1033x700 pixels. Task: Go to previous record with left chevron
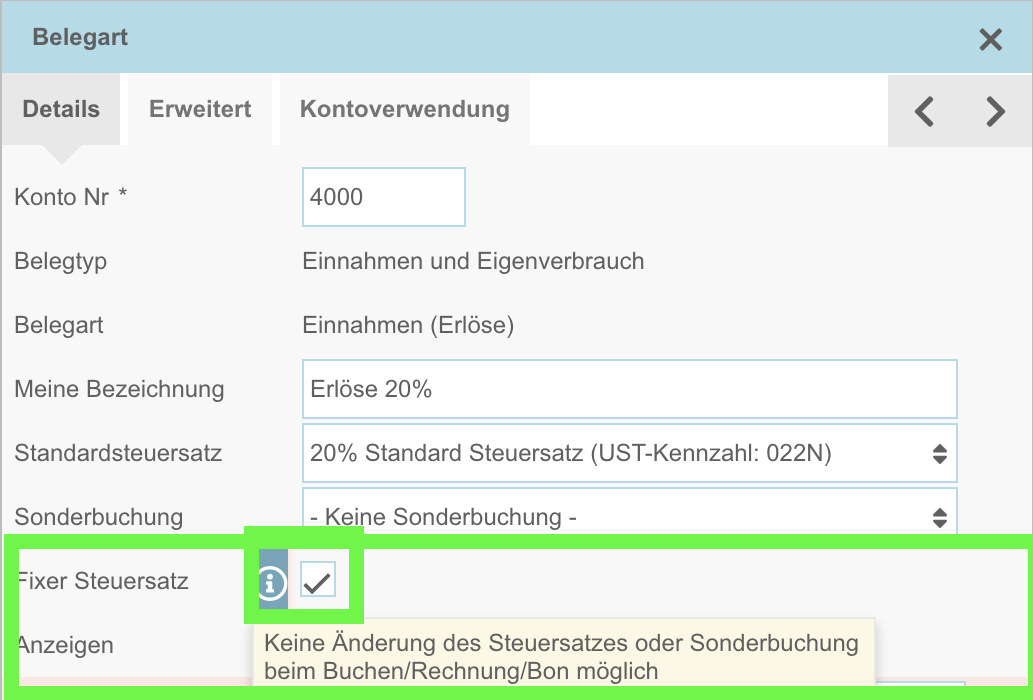tap(924, 111)
